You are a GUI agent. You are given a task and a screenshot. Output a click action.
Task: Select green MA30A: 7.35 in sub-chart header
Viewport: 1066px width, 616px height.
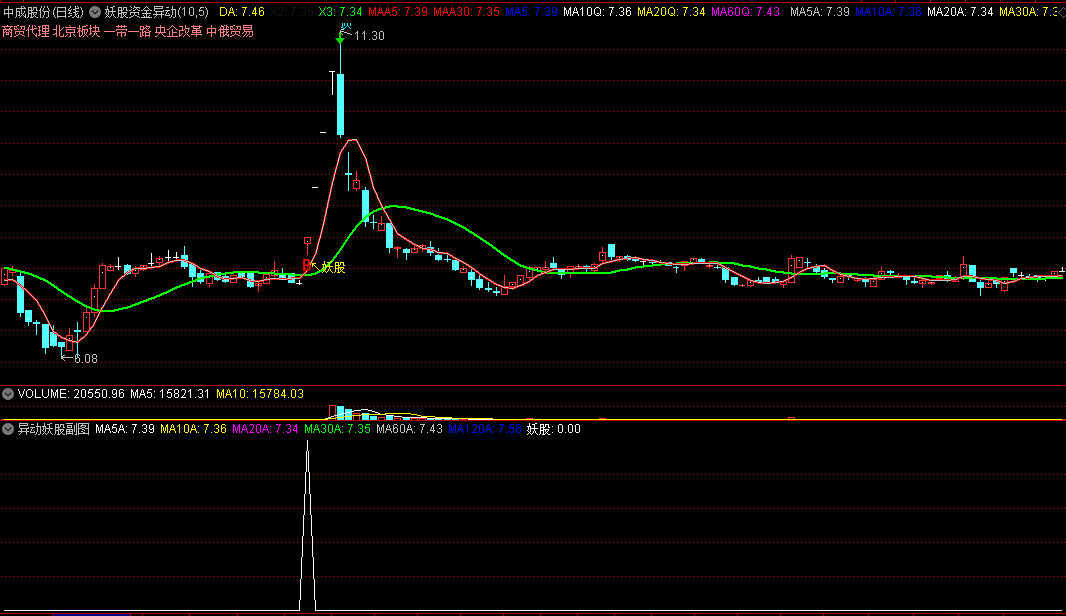(337, 429)
